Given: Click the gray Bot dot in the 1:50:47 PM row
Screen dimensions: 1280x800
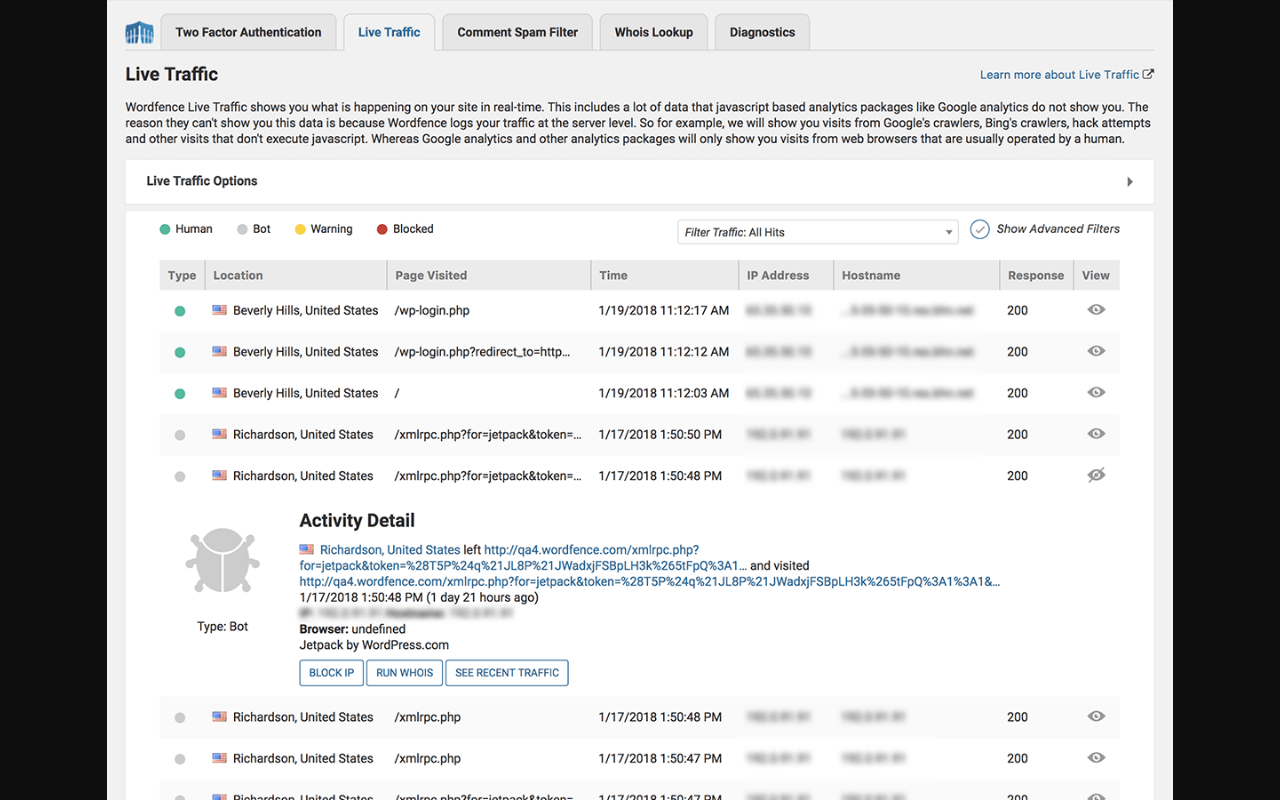Looking at the screenshot, I should tap(180, 759).
